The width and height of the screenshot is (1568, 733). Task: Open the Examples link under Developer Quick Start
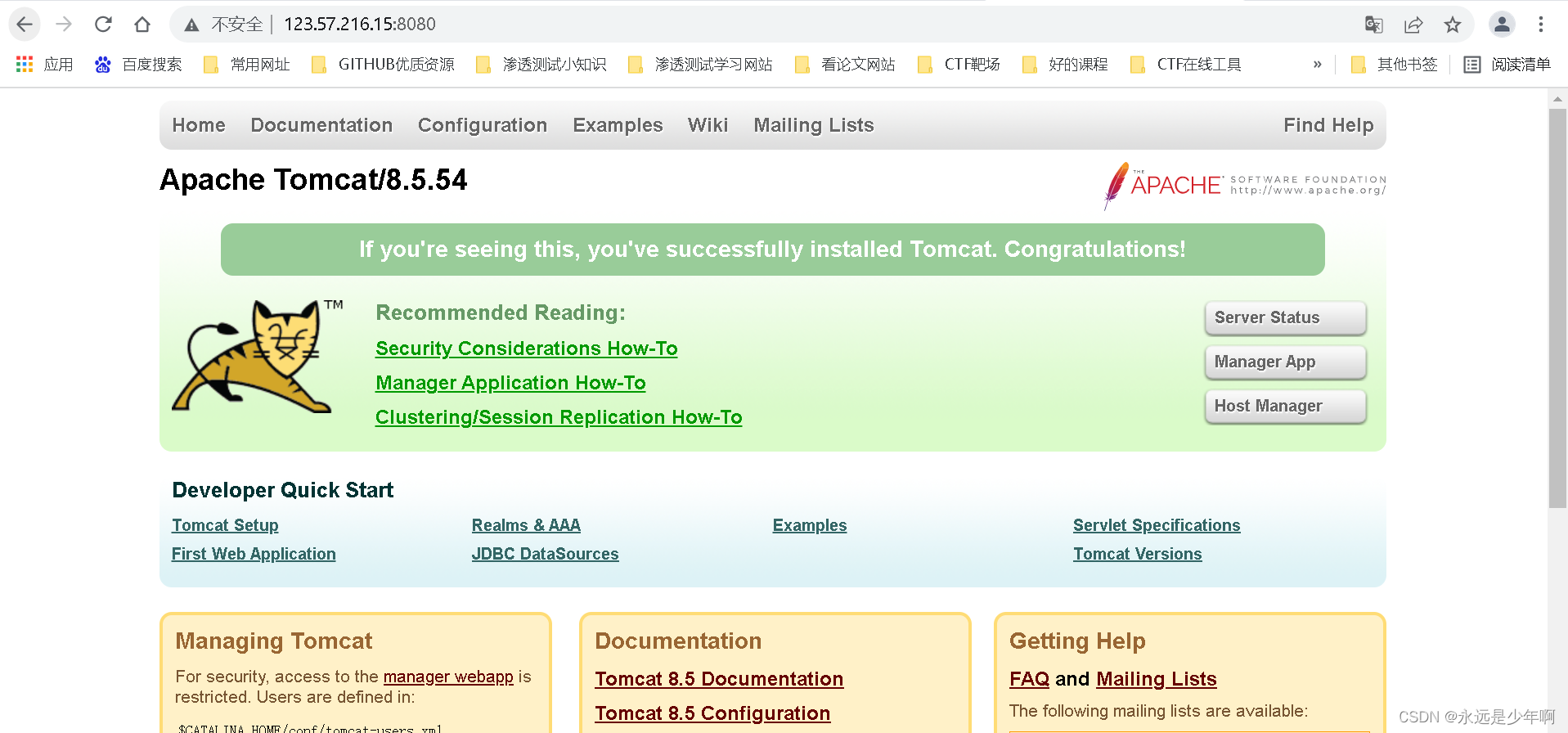pyautogui.click(x=810, y=525)
